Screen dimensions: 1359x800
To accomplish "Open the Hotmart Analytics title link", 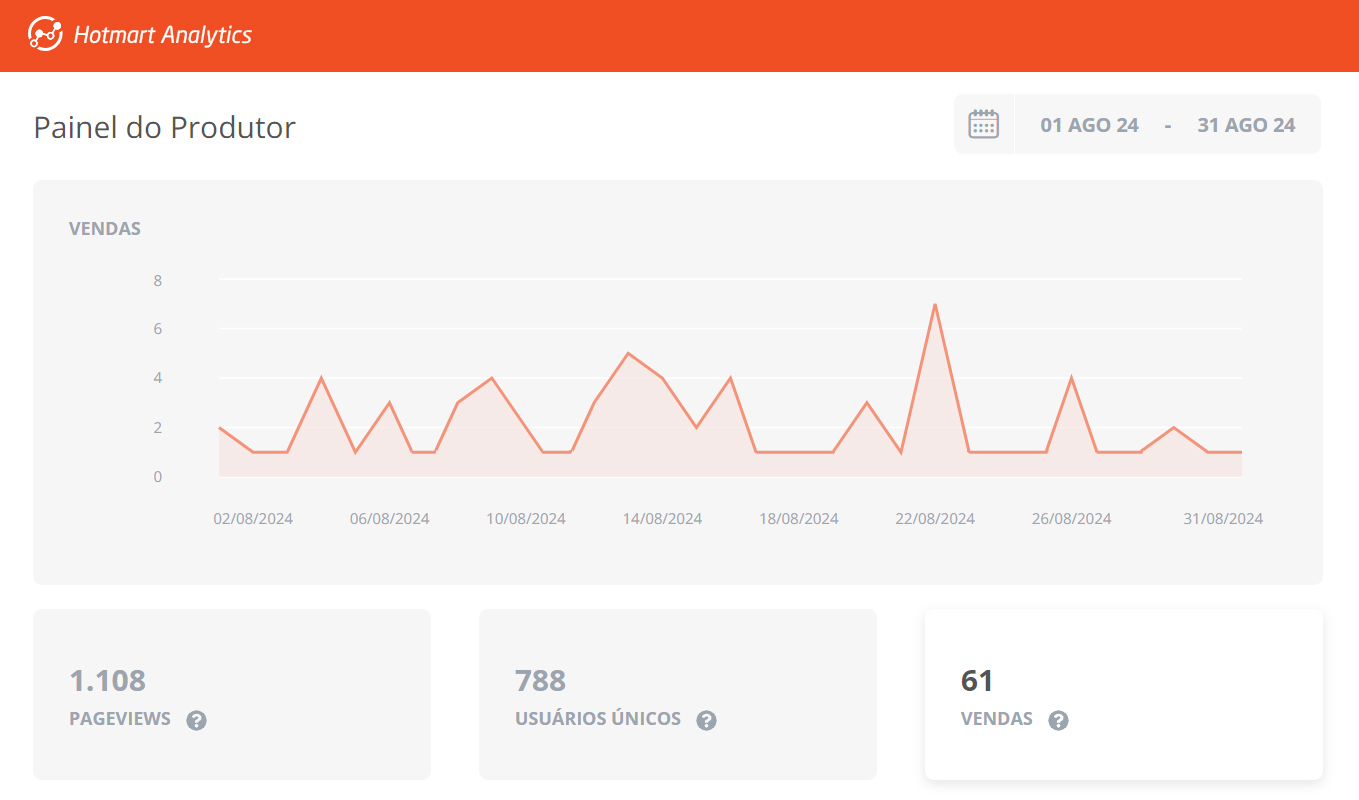I will [163, 35].
